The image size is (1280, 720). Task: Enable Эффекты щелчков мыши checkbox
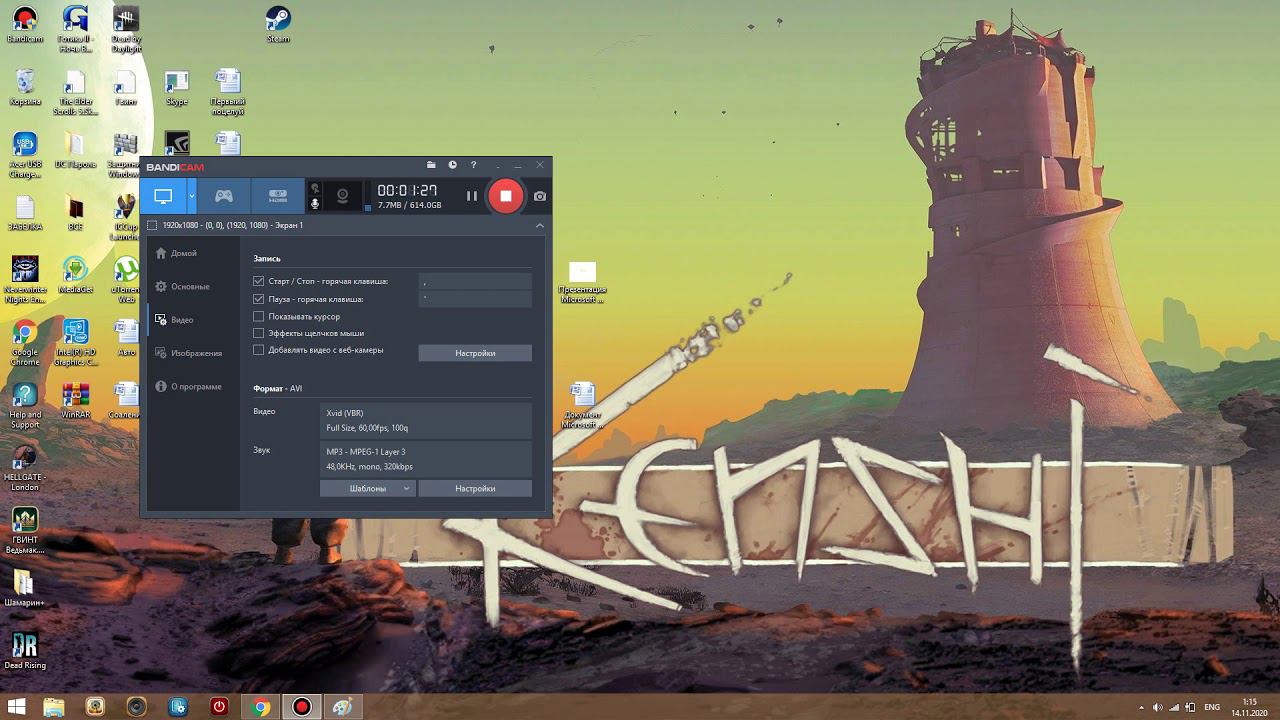pos(259,333)
